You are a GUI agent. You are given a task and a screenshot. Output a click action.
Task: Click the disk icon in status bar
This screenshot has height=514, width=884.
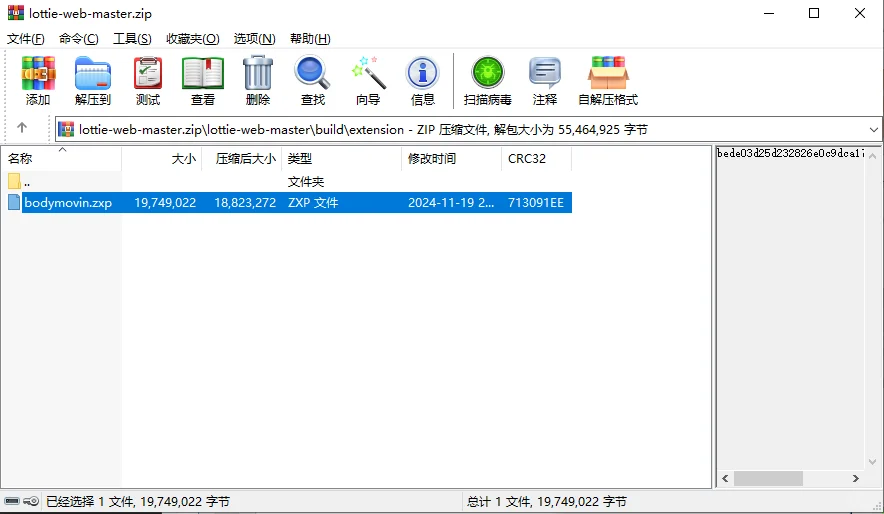pos(12,501)
